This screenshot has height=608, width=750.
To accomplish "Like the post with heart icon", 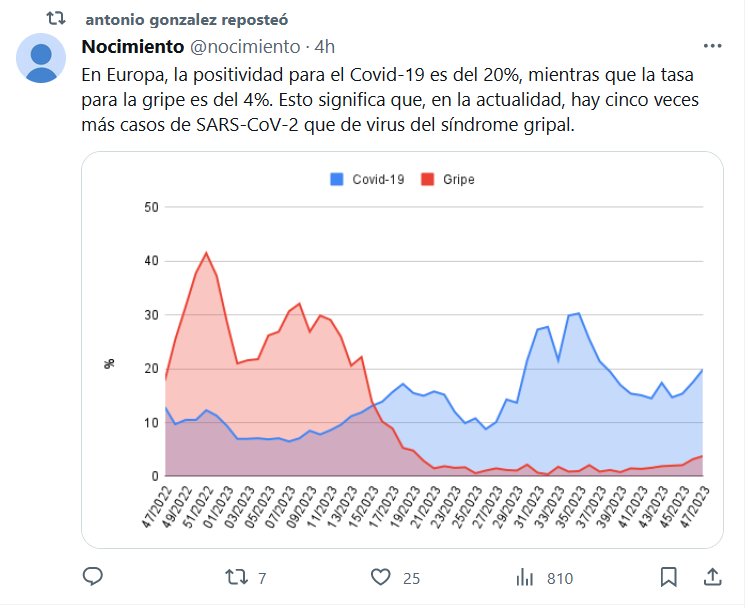I will point(380,577).
